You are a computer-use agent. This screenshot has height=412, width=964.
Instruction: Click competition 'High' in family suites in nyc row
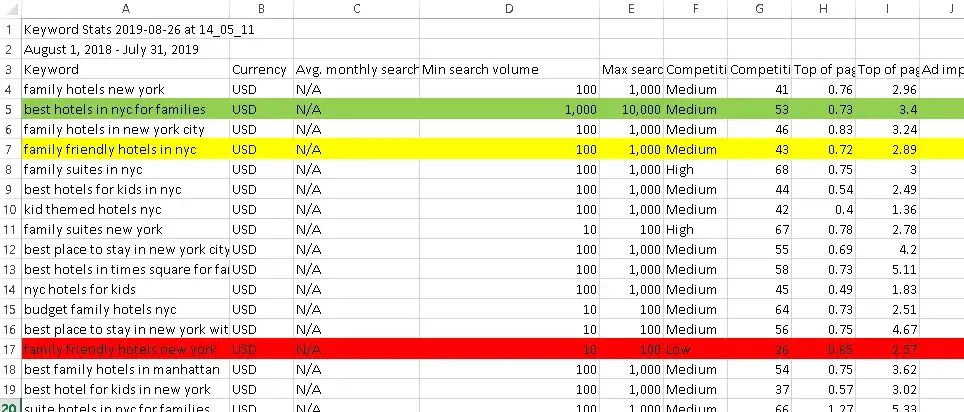(695, 170)
